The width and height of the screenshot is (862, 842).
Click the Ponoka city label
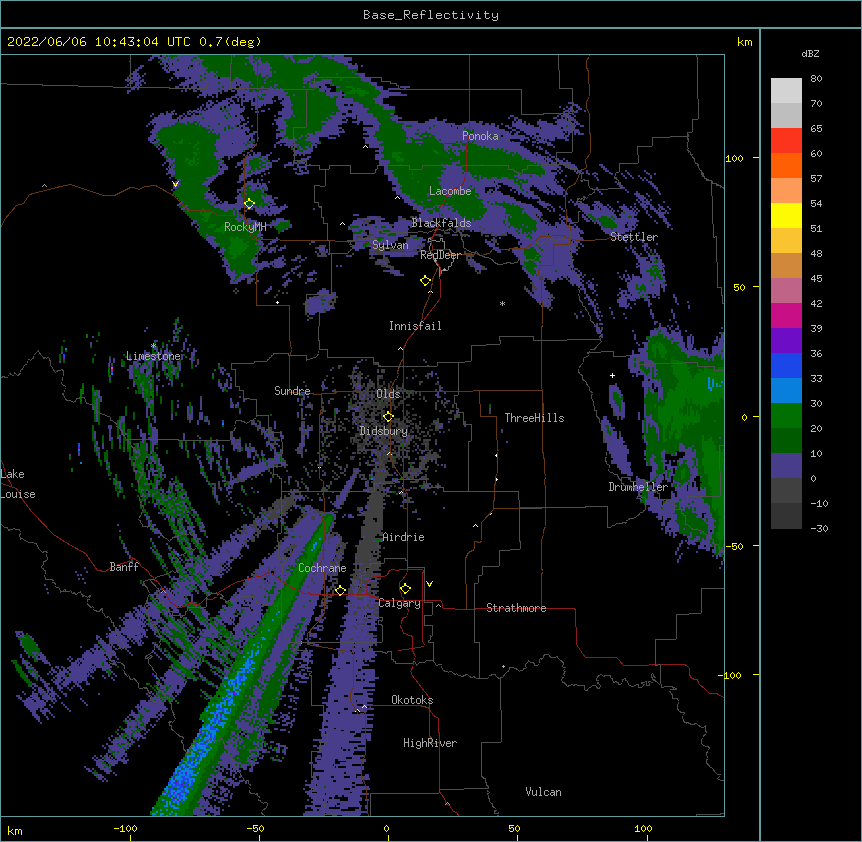pyautogui.click(x=480, y=136)
